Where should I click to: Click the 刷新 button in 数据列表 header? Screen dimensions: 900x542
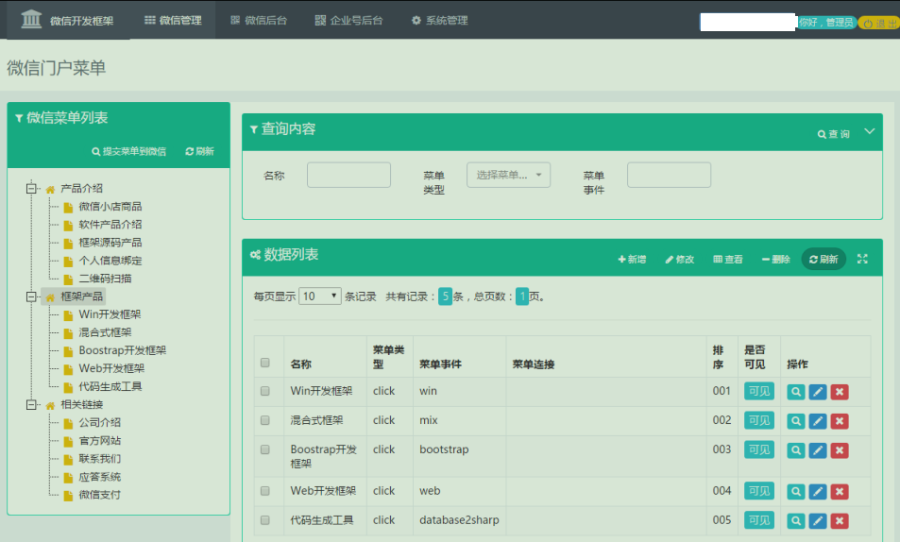point(824,260)
